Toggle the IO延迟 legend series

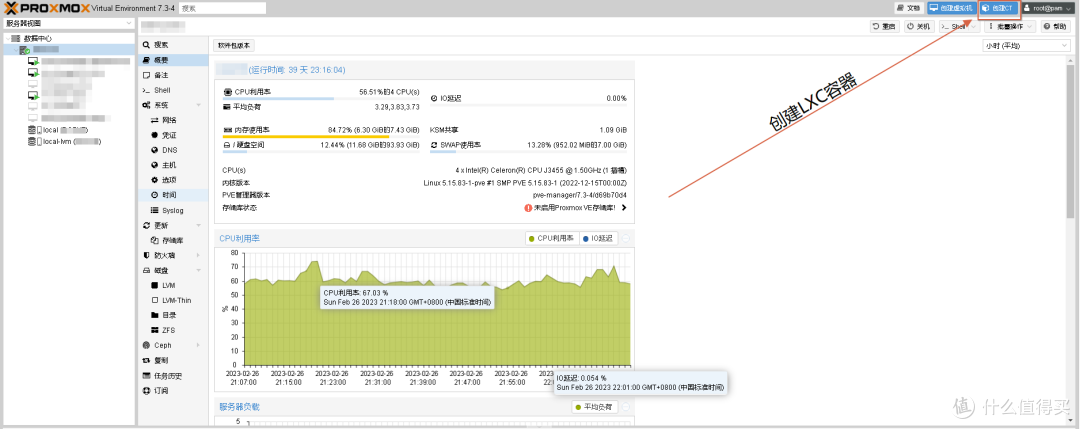point(599,238)
